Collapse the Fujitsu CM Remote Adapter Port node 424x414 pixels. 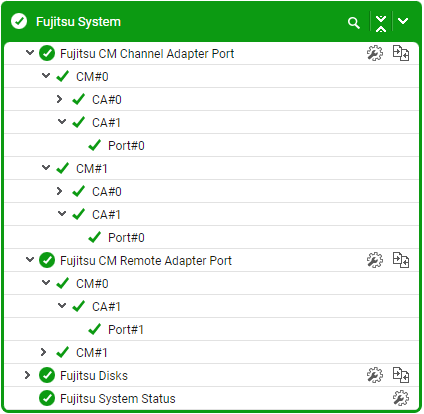point(30,259)
